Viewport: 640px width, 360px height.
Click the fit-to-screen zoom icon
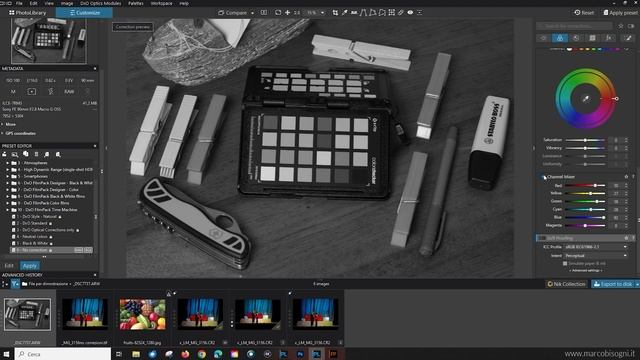pos(278,13)
